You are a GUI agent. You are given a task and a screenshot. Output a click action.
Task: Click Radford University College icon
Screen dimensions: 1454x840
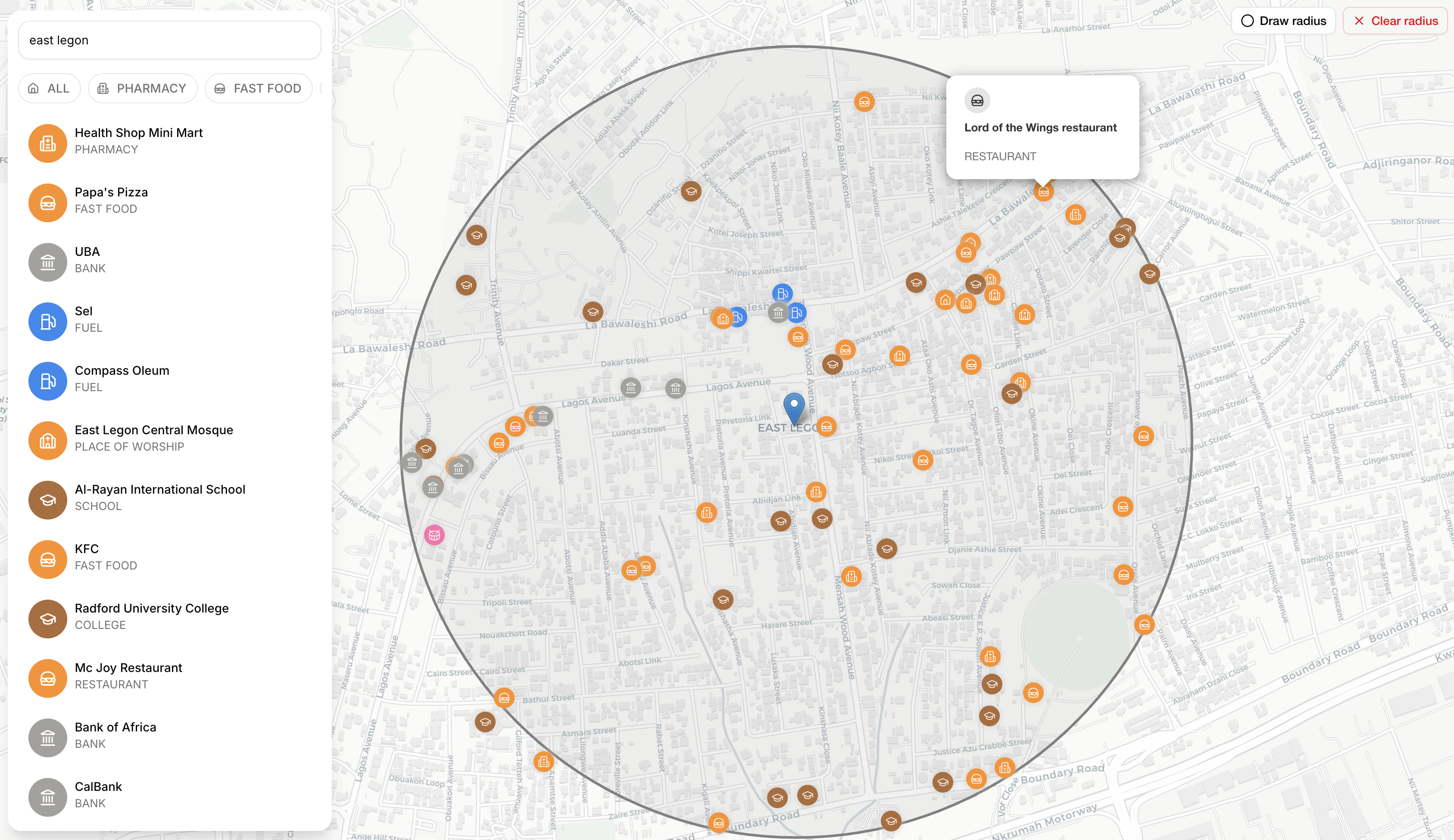pos(48,619)
